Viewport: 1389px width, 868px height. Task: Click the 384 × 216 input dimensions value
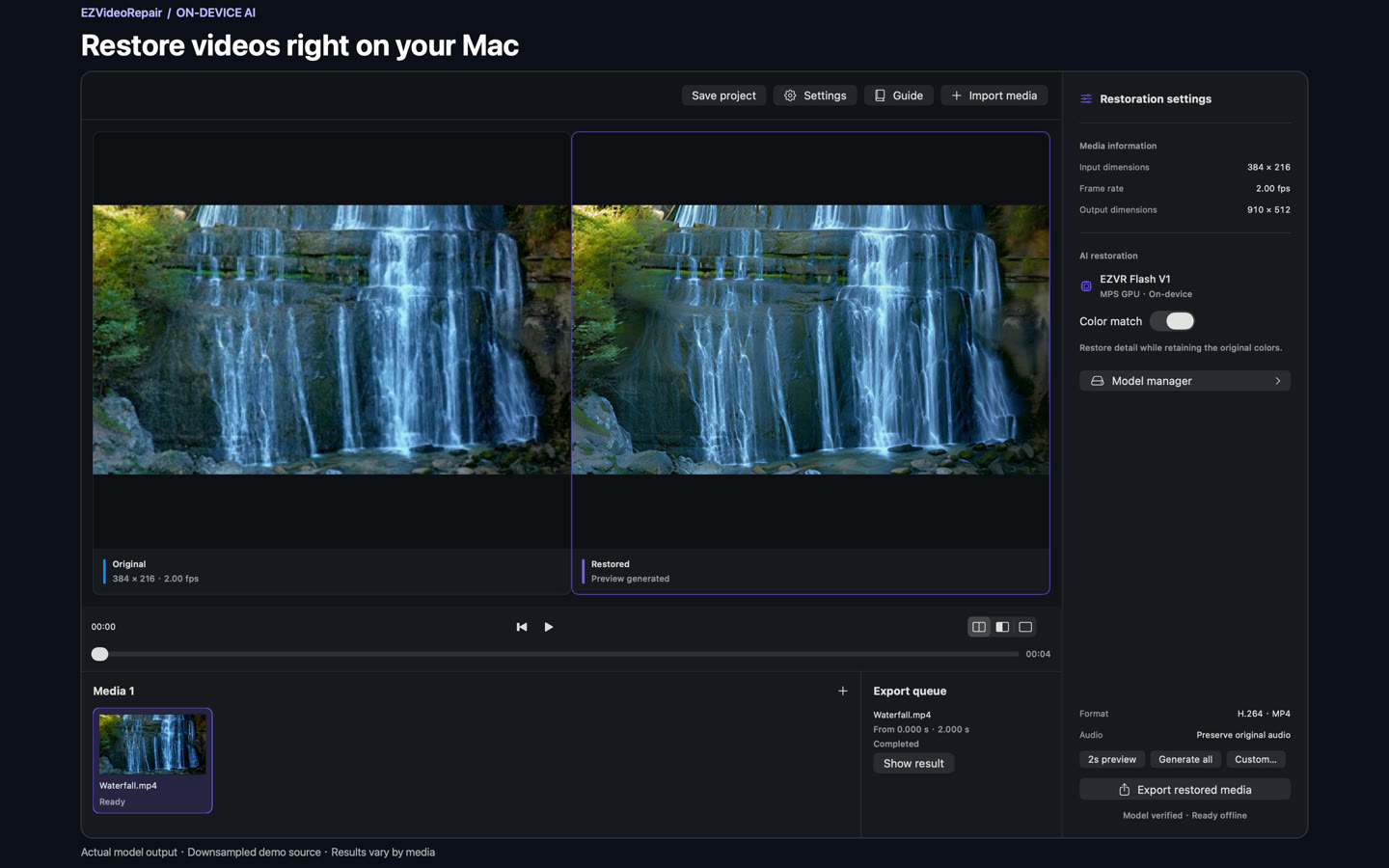point(1268,167)
